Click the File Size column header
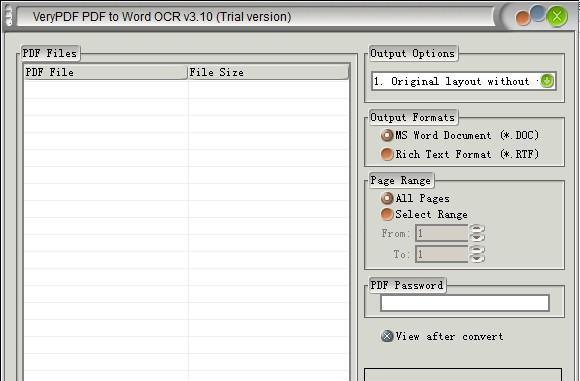This screenshot has width=580, height=381. tap(269, 72)
